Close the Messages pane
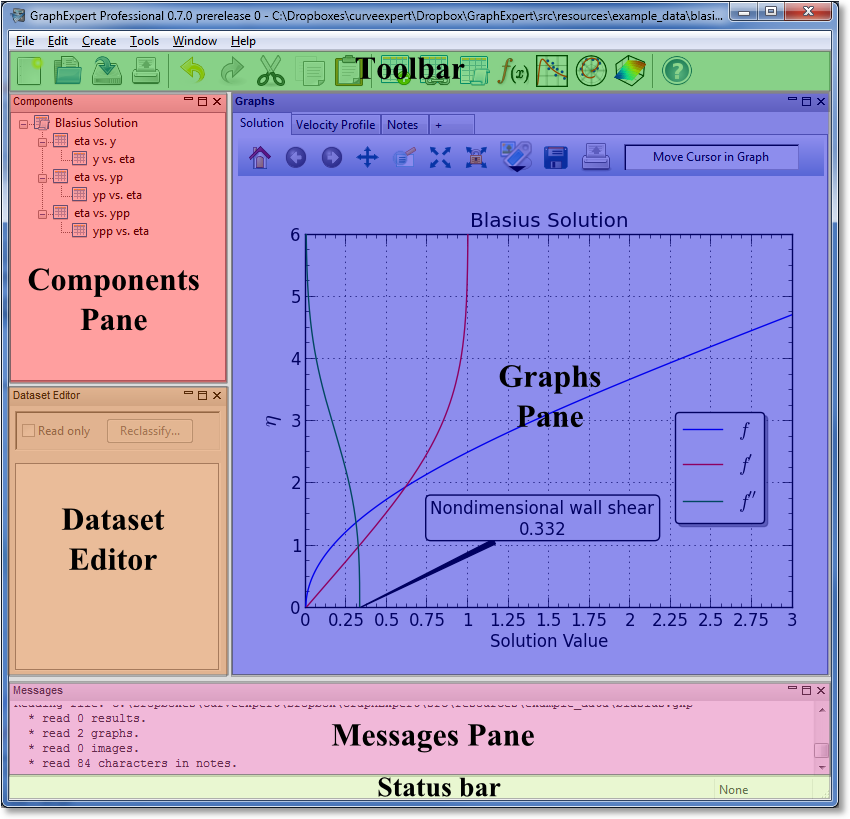The image size is (850, 819). coord(821,690)
